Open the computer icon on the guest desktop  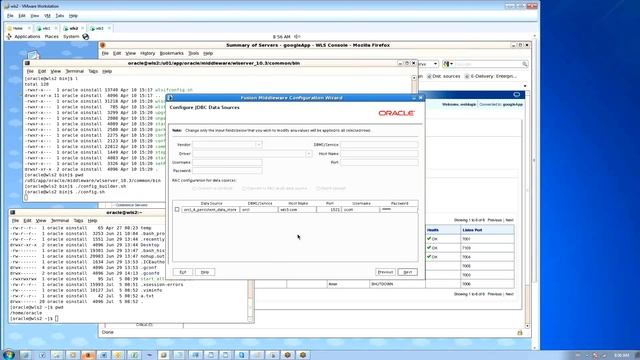pos(33,56)
